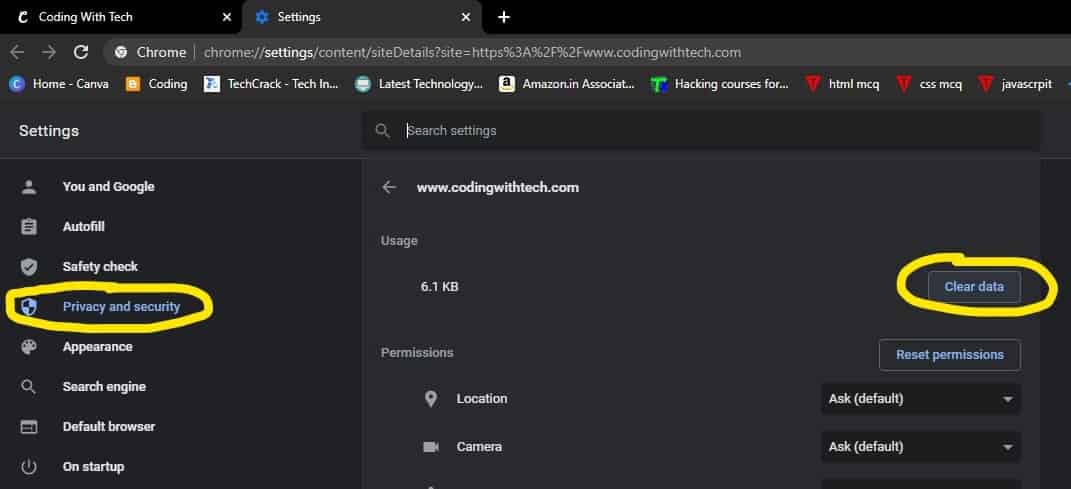1071x489 pixels.
Task: Click the Camera icon in permissions
Action: [x=430, y=447]
